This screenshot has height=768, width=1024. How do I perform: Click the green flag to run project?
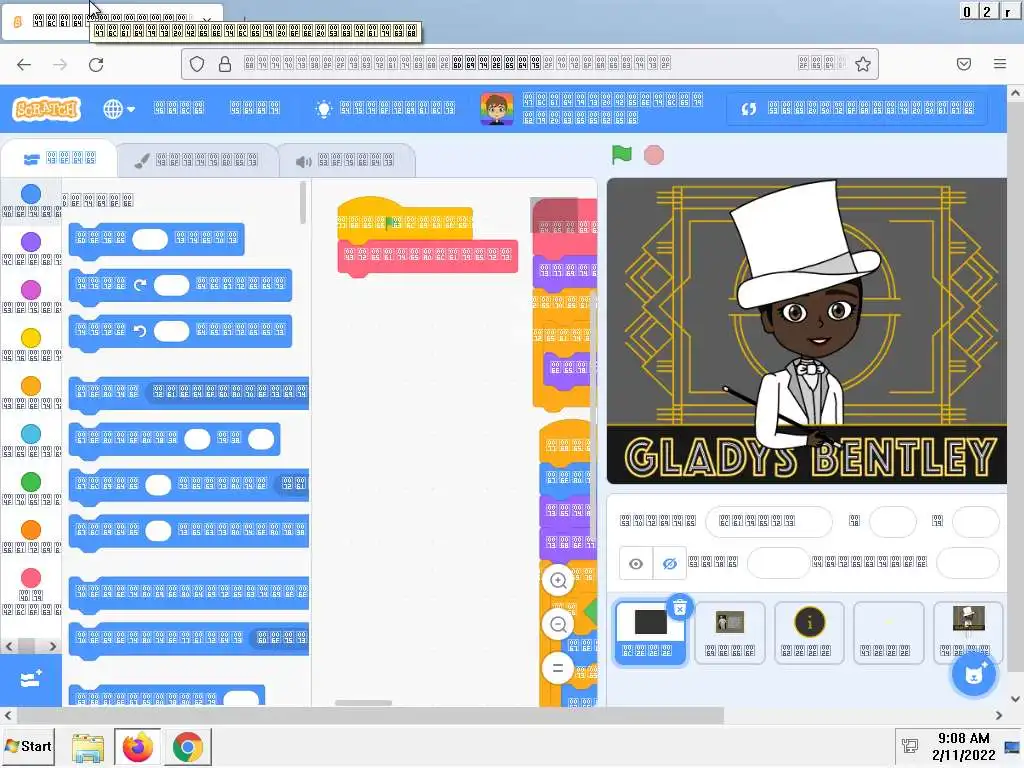pyautogui.click(x=622, y=155)
